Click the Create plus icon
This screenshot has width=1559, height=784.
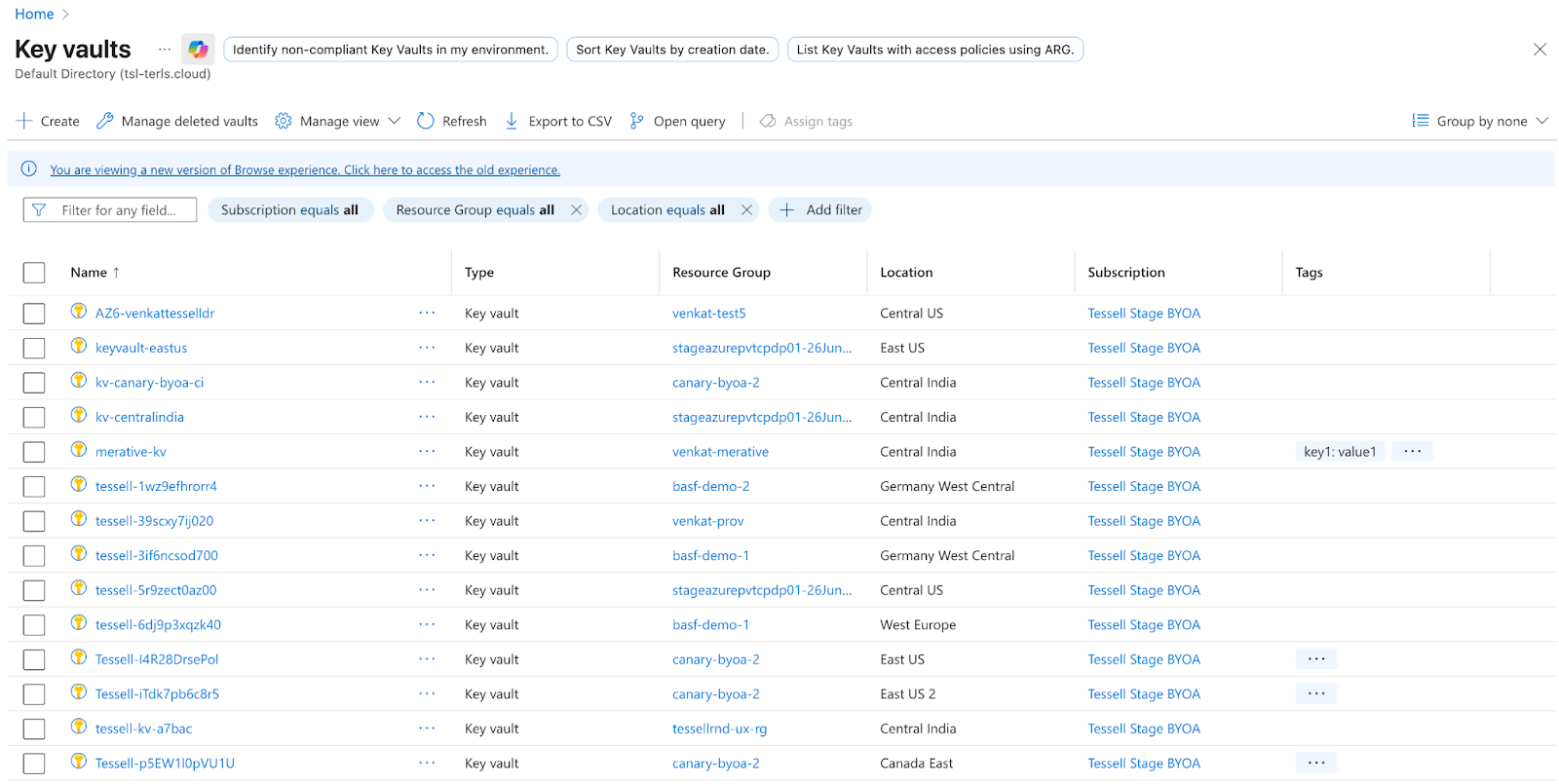point(24,121)
